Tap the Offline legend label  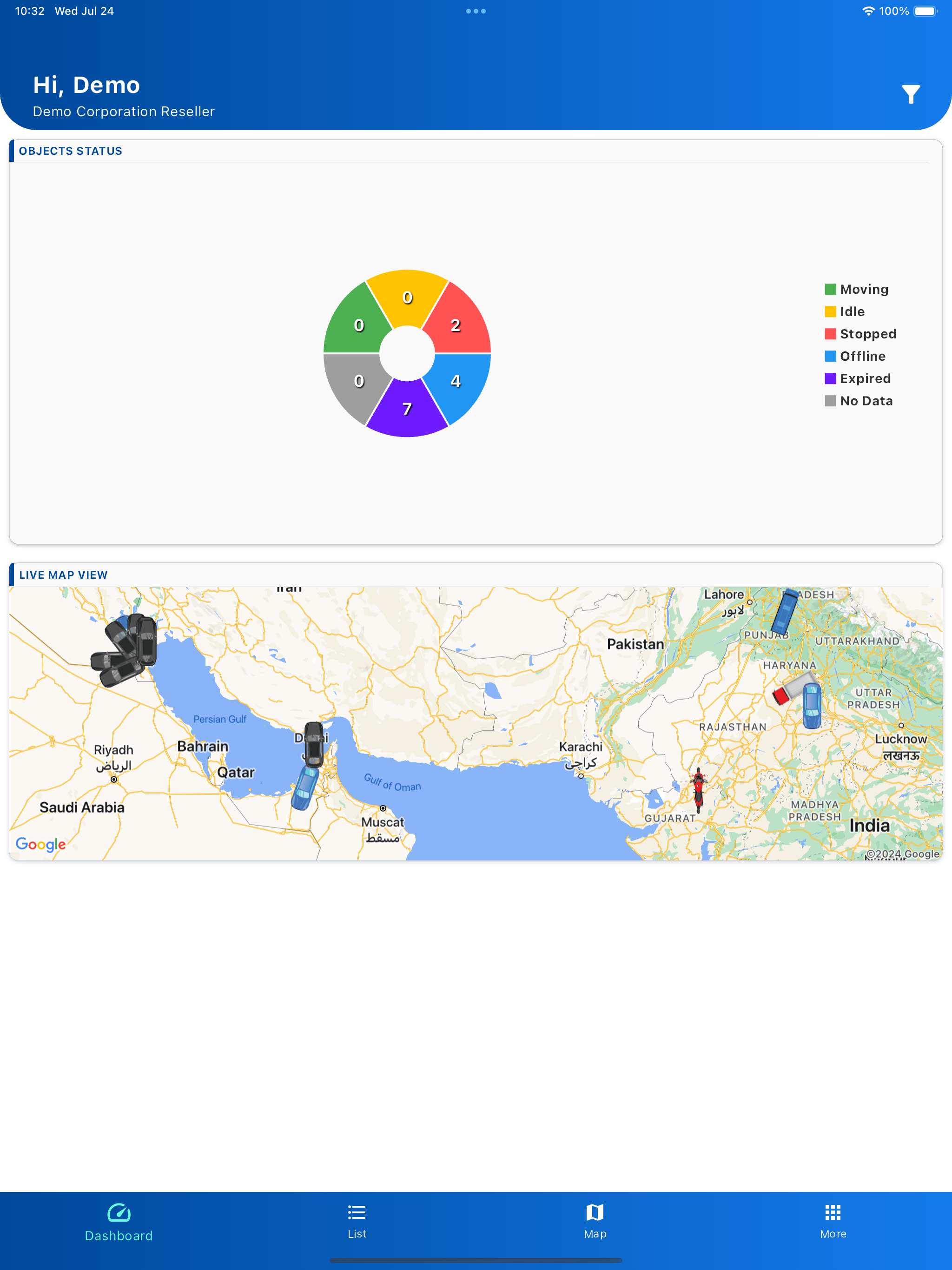[x=862, y=357]
